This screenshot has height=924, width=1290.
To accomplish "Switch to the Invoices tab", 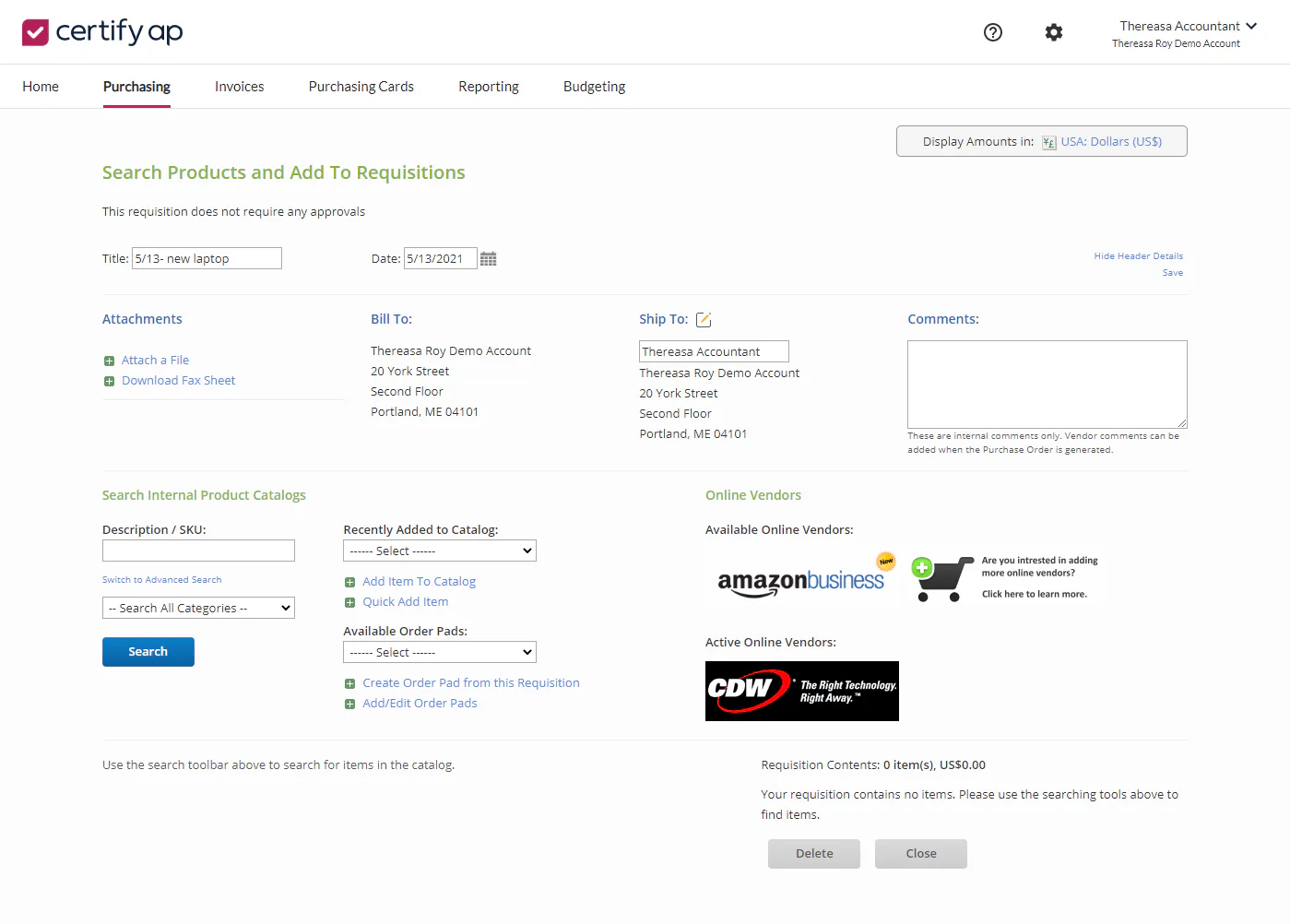I will (240, 87).
